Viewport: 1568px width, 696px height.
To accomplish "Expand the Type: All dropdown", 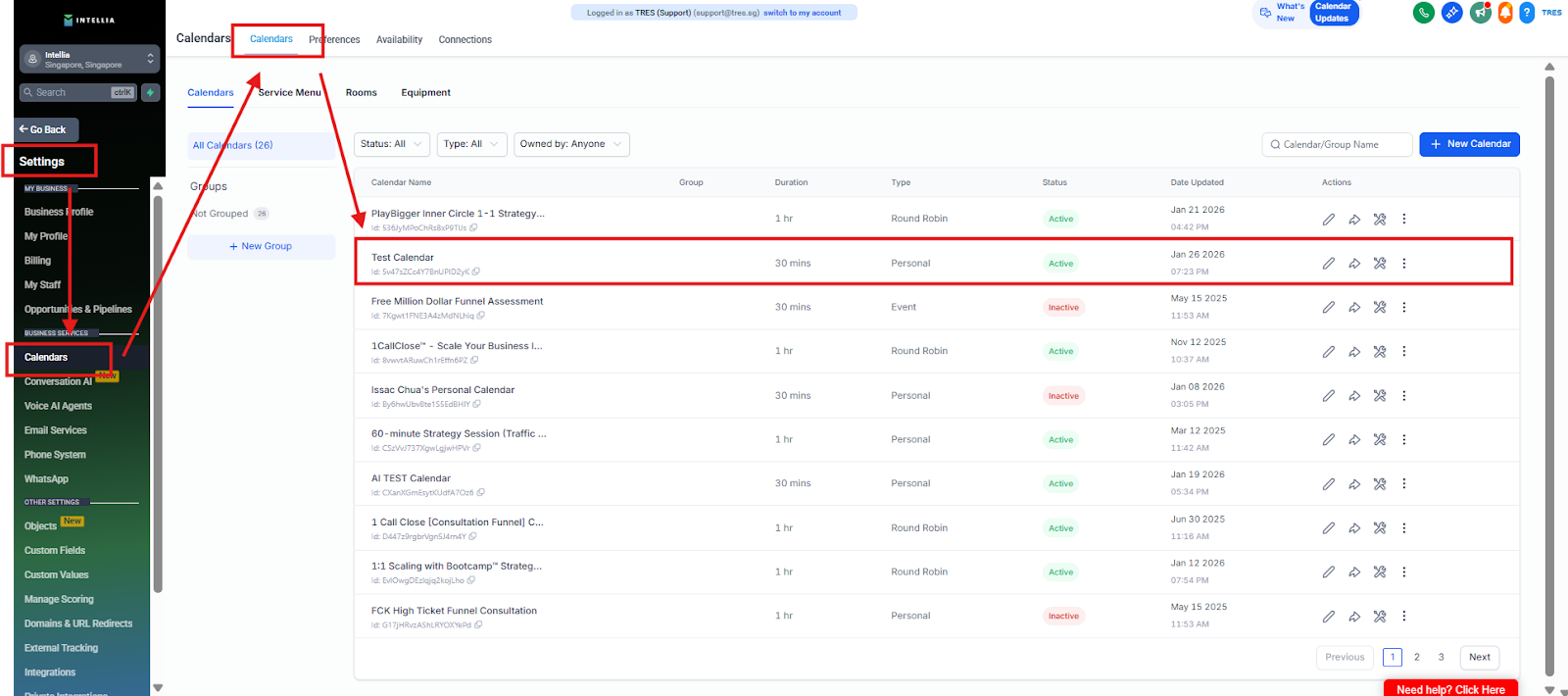I will click(x=471, y=144).
